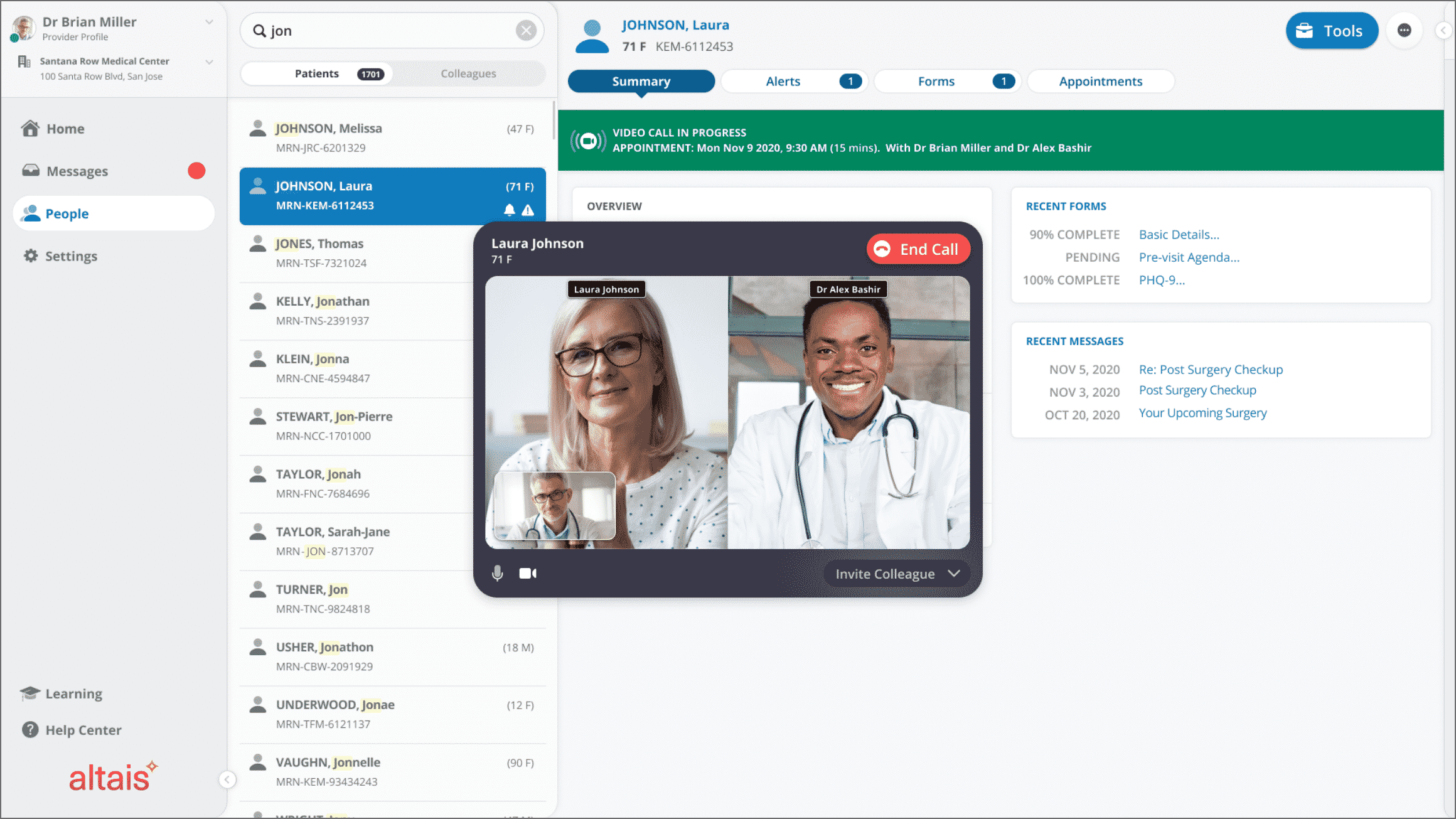Open the Post Surgery Checkup message from Nov 3
The width and height of the screenshot is (1456, 819).
tap(1197, 390)
